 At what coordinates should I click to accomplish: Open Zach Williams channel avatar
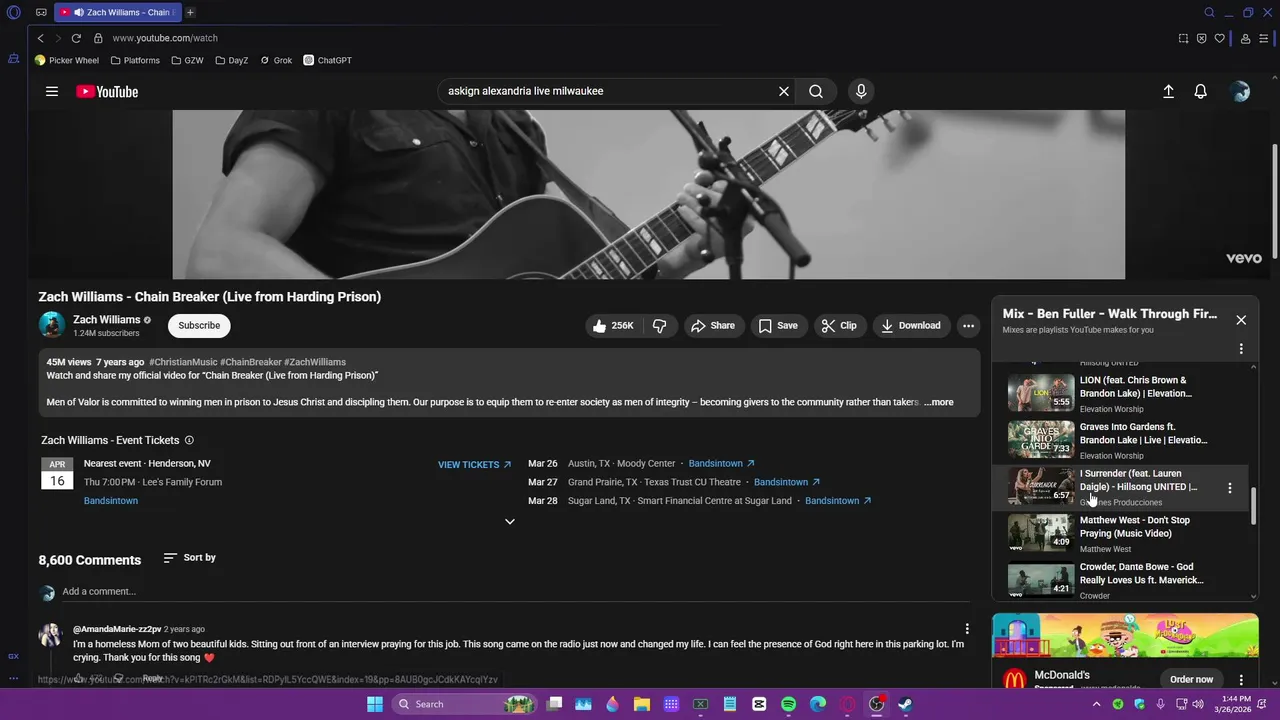(51, 325)
